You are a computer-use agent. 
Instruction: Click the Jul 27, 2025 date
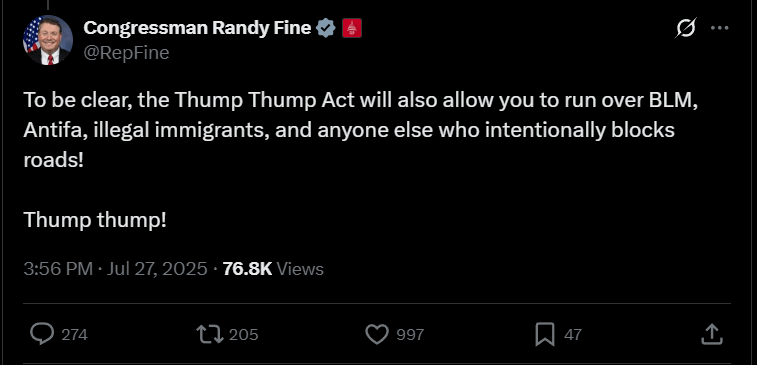pos(157,269)
